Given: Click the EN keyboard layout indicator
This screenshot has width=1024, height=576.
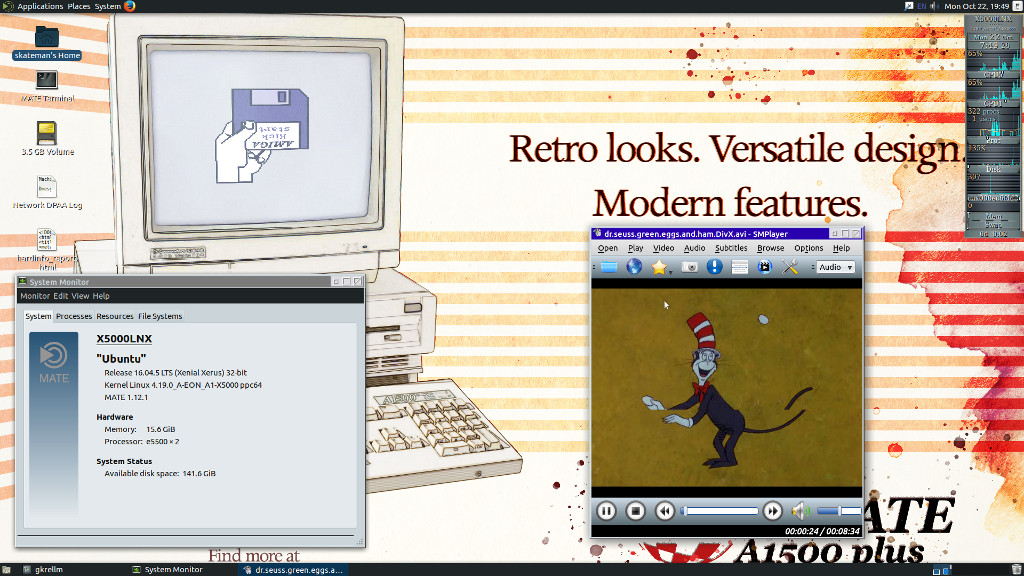Looking at the screenshot, I should pyautogui.click(x=921, y=6).
